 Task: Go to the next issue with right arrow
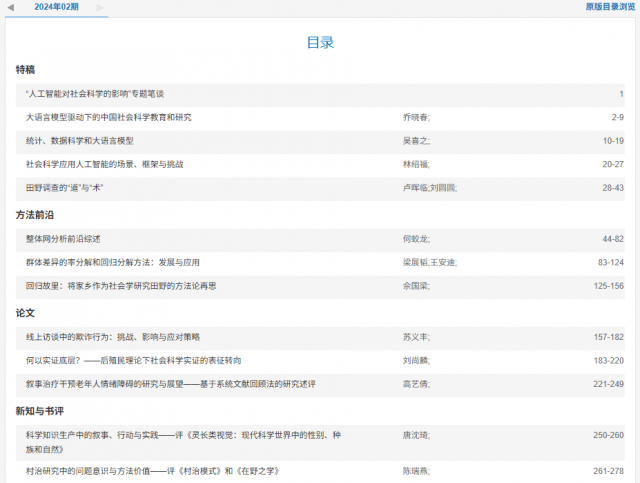[x=99, y=7]
